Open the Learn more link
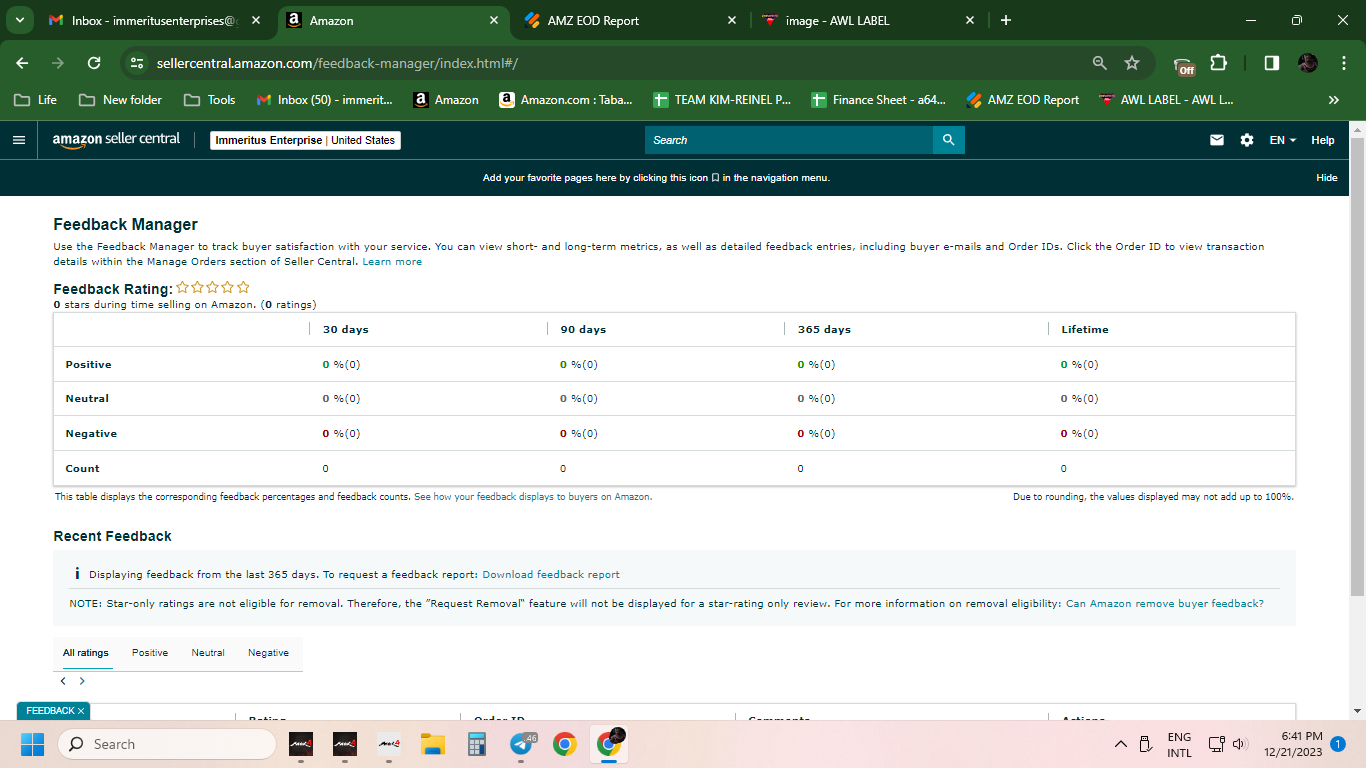Screen dimensions: 1366x768 pyautogui.click(x=392, y=262)
